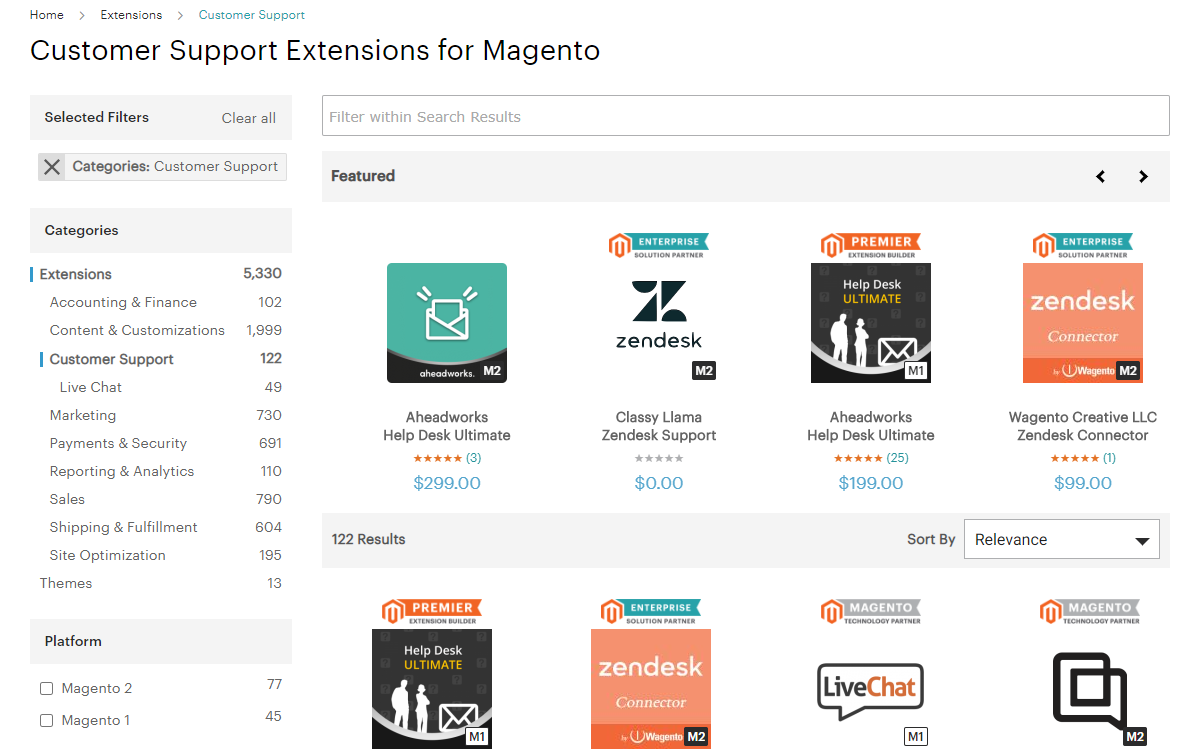View star rating of Help Desk Ultimate (3)
Viewport: 1197px width, 754px height.
pos(437,459)
